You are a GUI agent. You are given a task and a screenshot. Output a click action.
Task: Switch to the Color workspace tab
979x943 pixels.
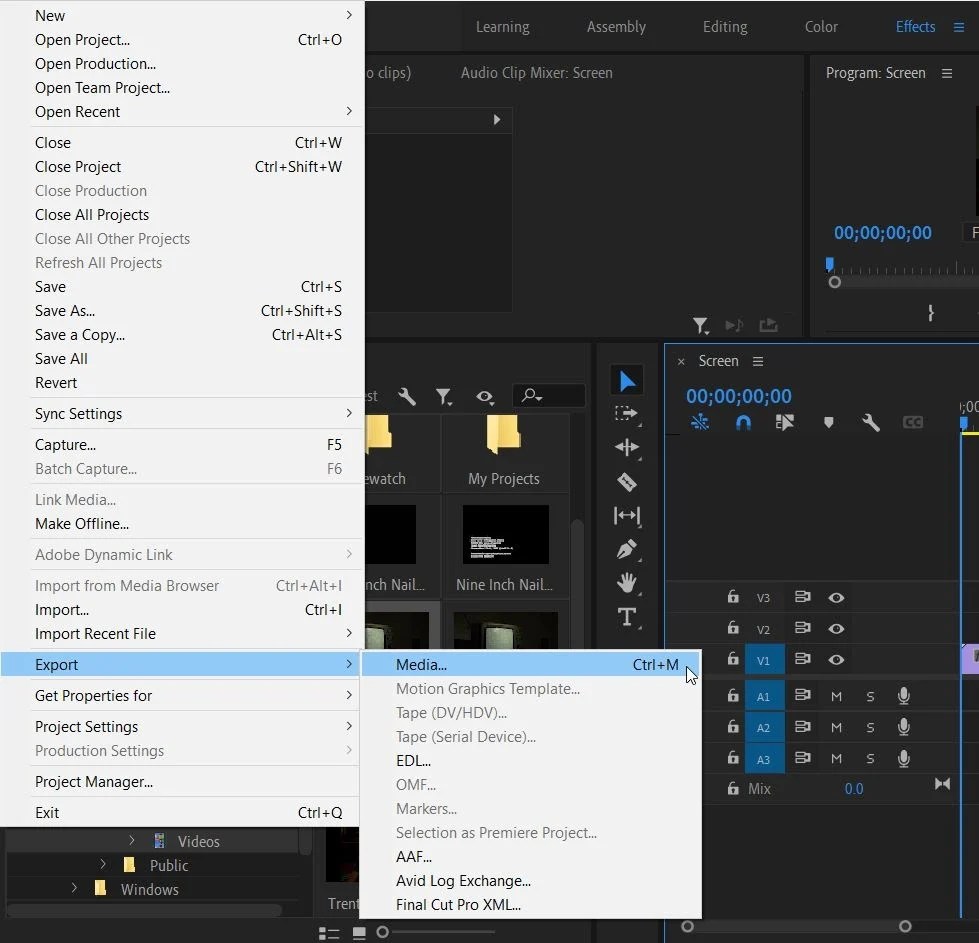click(x=820, y=27)
